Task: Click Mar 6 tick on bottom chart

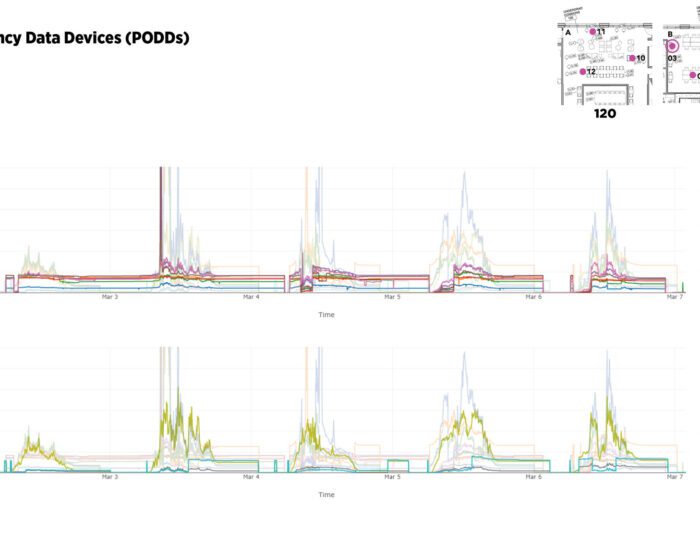Action: (534, 477)
